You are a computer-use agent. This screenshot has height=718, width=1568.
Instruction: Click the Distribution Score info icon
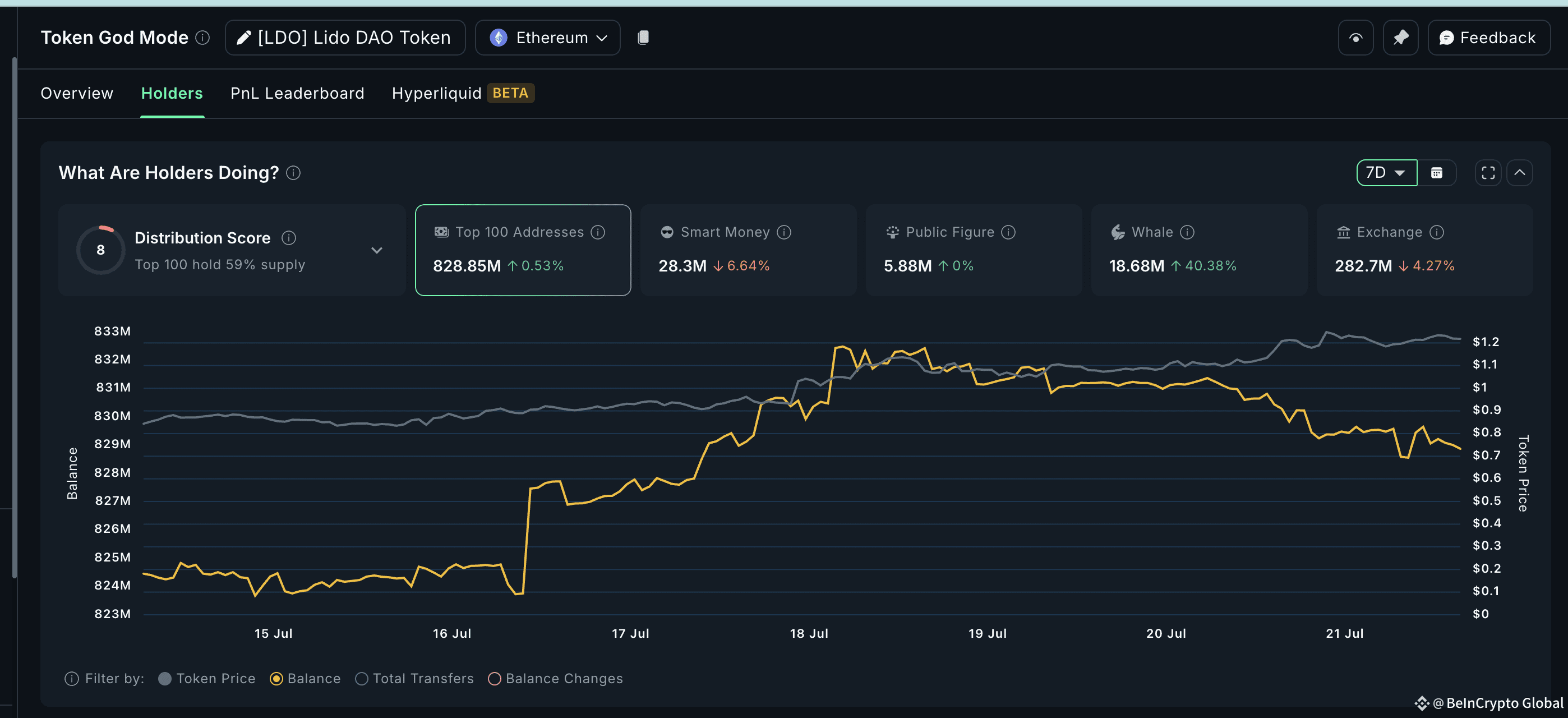(289, 238)
